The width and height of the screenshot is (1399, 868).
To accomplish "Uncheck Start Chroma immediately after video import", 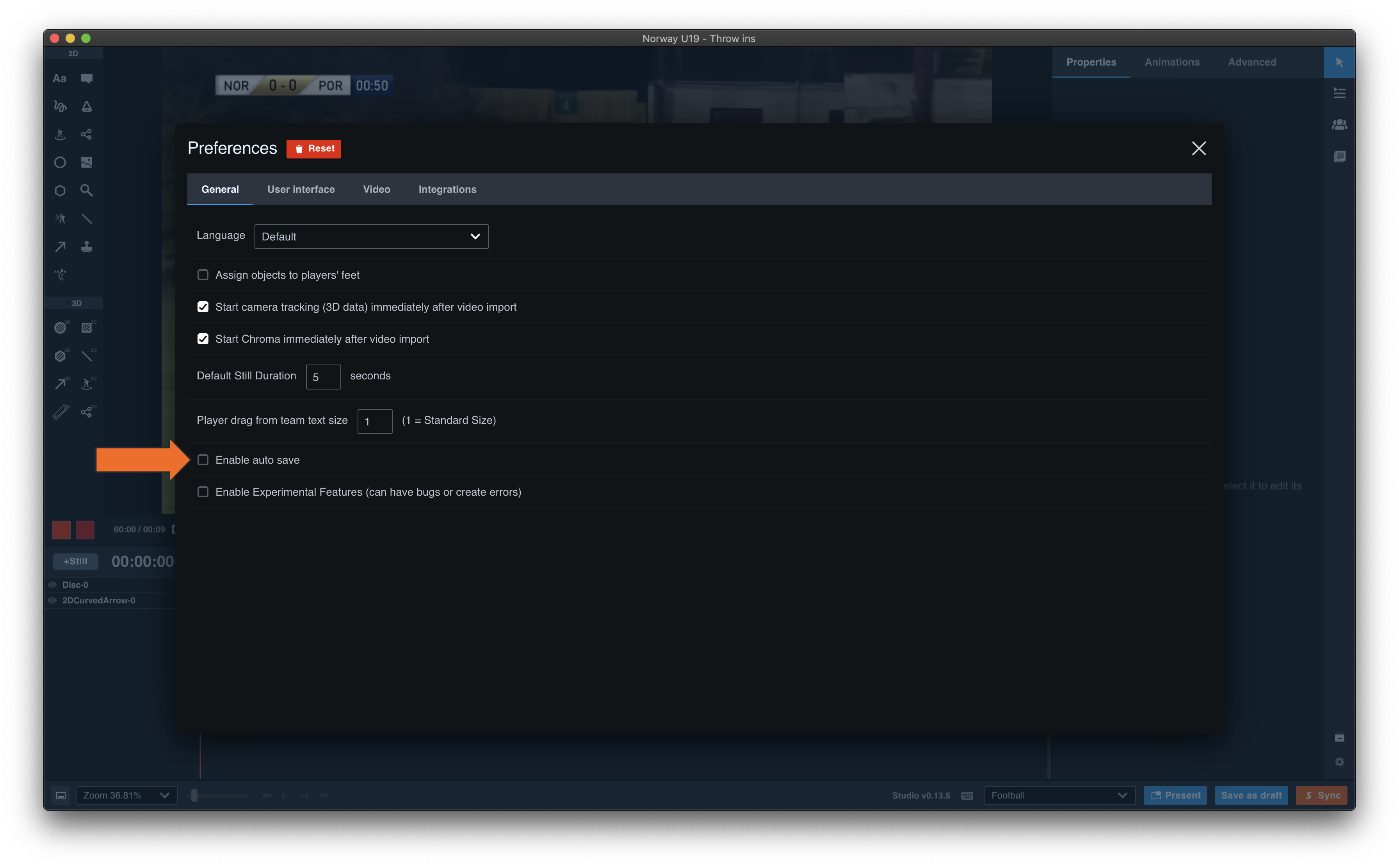I will (203, 339).
